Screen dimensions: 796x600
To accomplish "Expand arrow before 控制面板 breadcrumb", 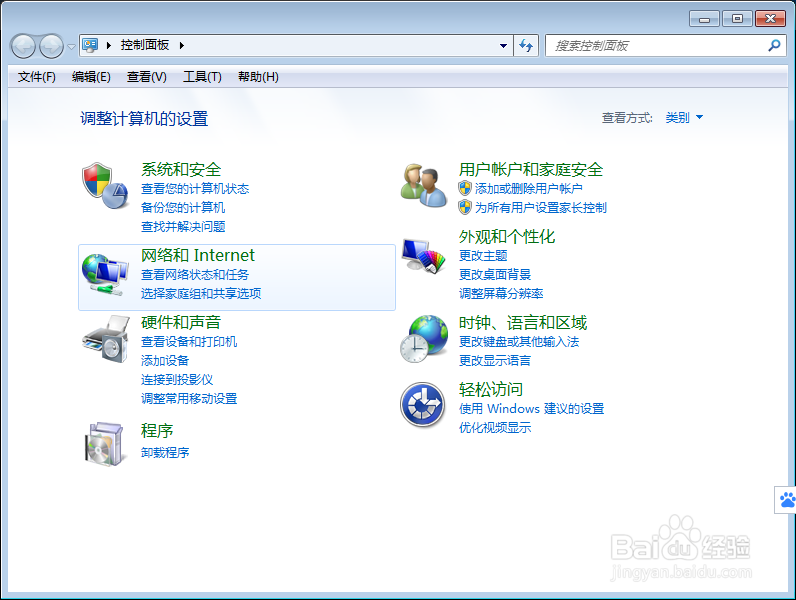I will coord(109,45).
